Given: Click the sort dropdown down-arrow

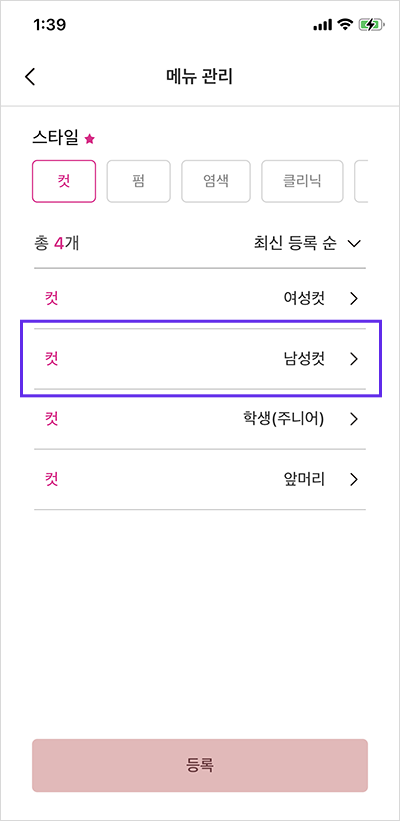Looking at the screenshot, I should (354, 243).
